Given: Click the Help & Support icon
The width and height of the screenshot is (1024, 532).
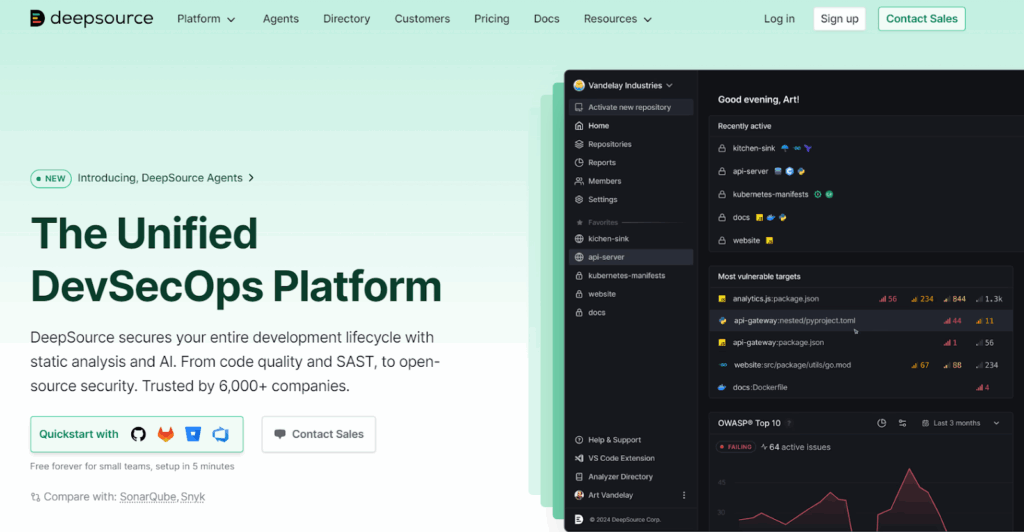Looking at the screenshot, I should [579, 440].
